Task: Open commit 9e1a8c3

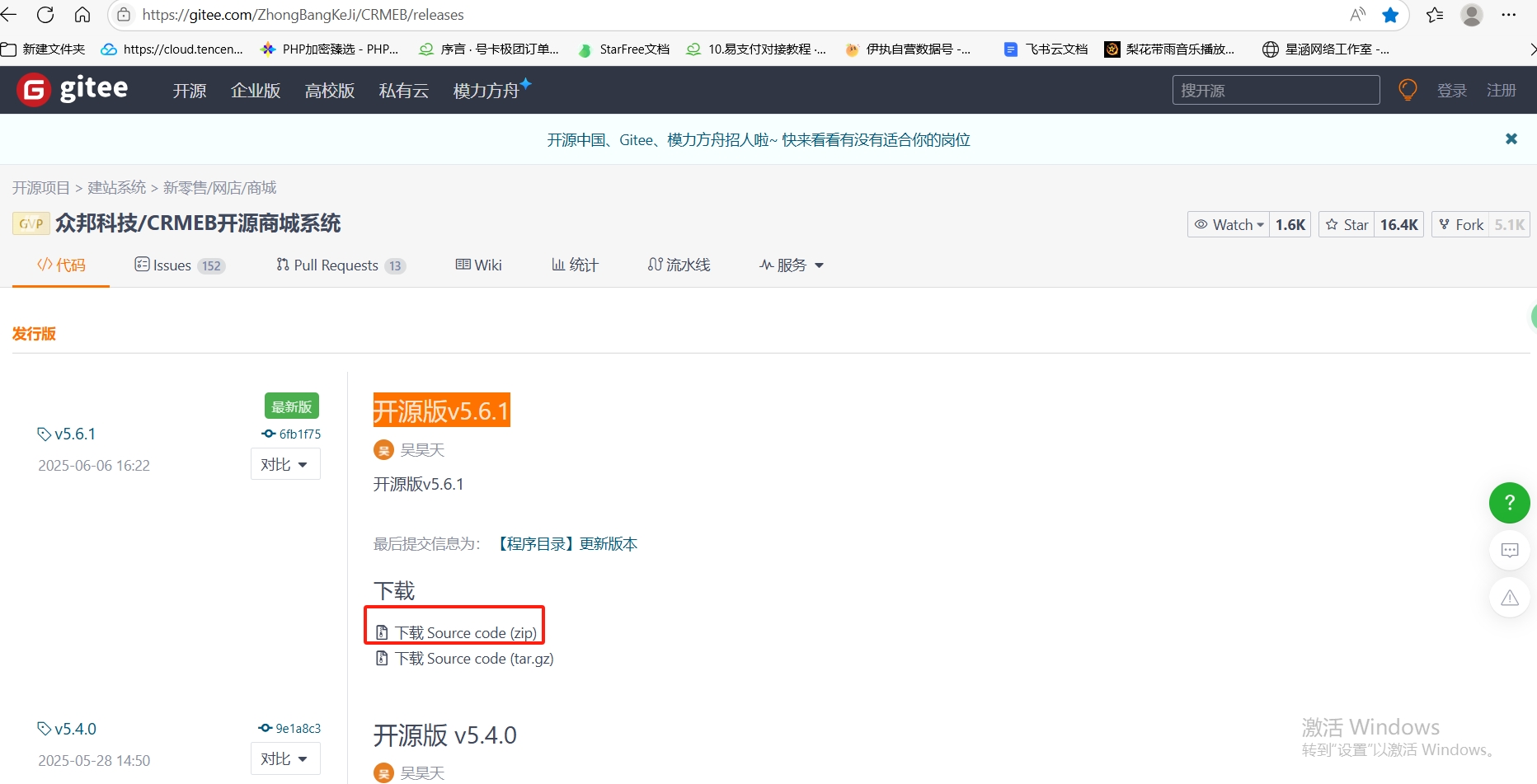Action: pyautogui.click(x=289, y=728)
